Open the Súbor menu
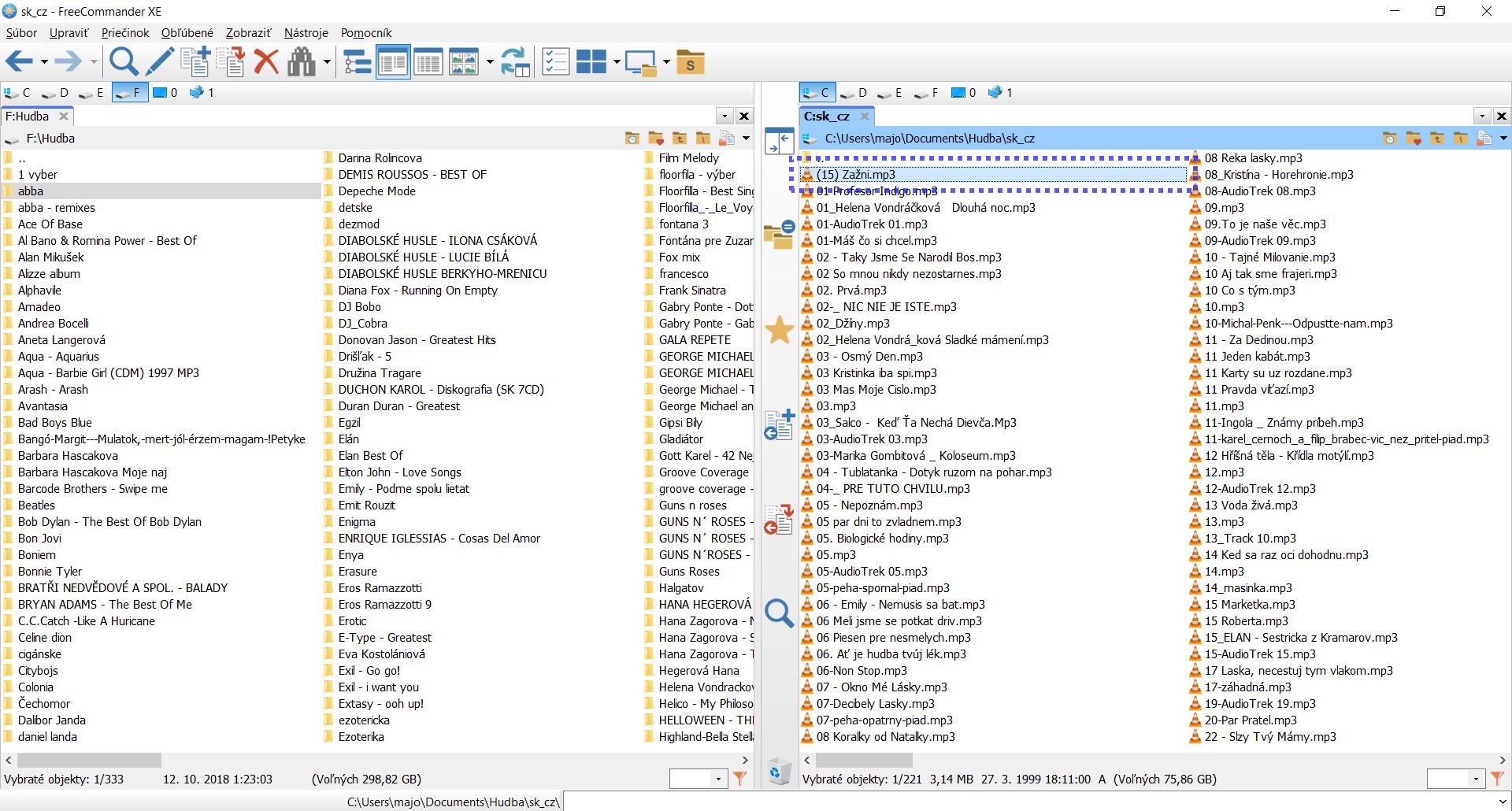Screen dimensions: 1512x811 click(x=21, y=32)
